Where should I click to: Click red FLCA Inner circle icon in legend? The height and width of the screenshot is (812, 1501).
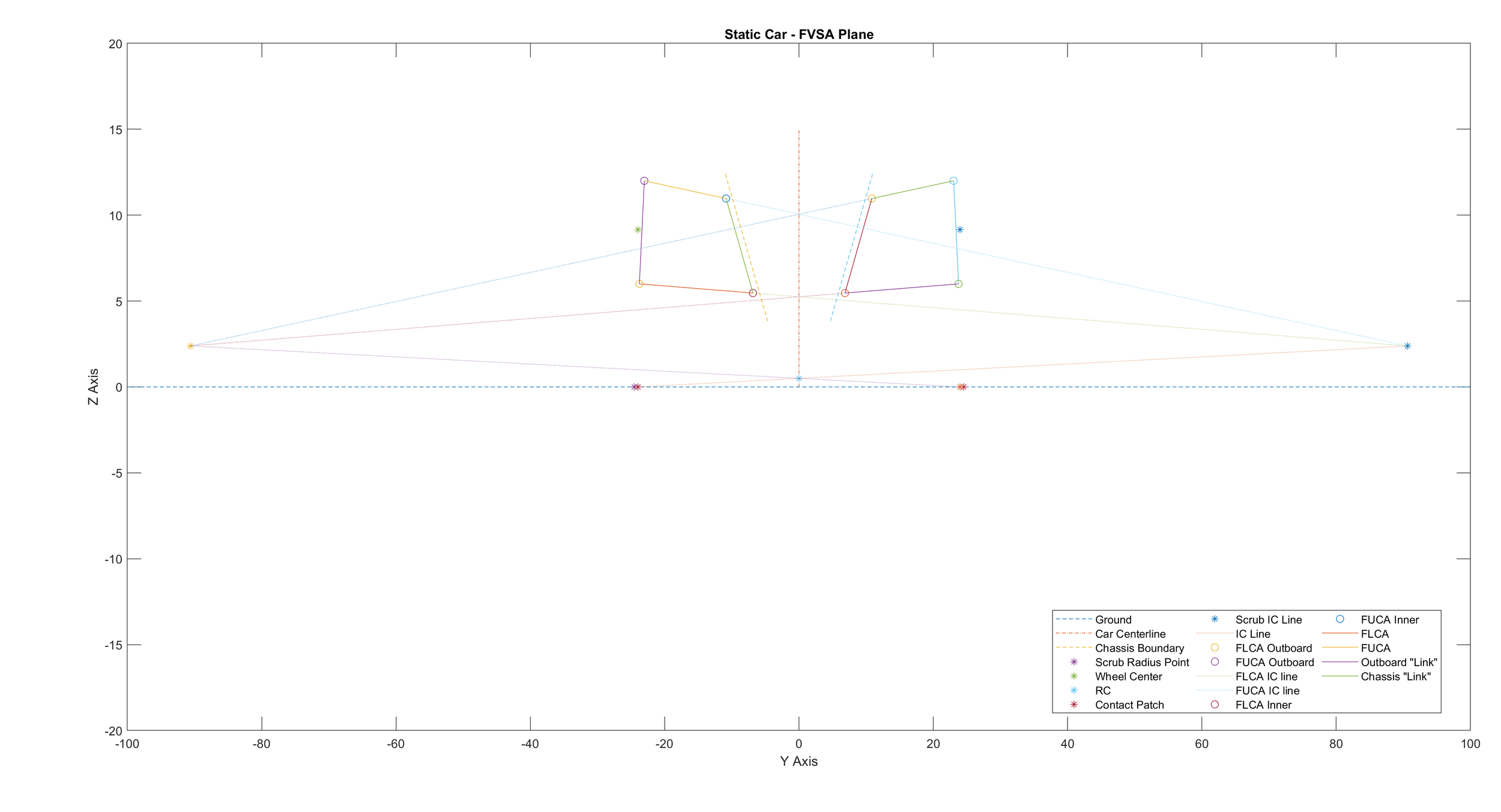click(1215, 705)
